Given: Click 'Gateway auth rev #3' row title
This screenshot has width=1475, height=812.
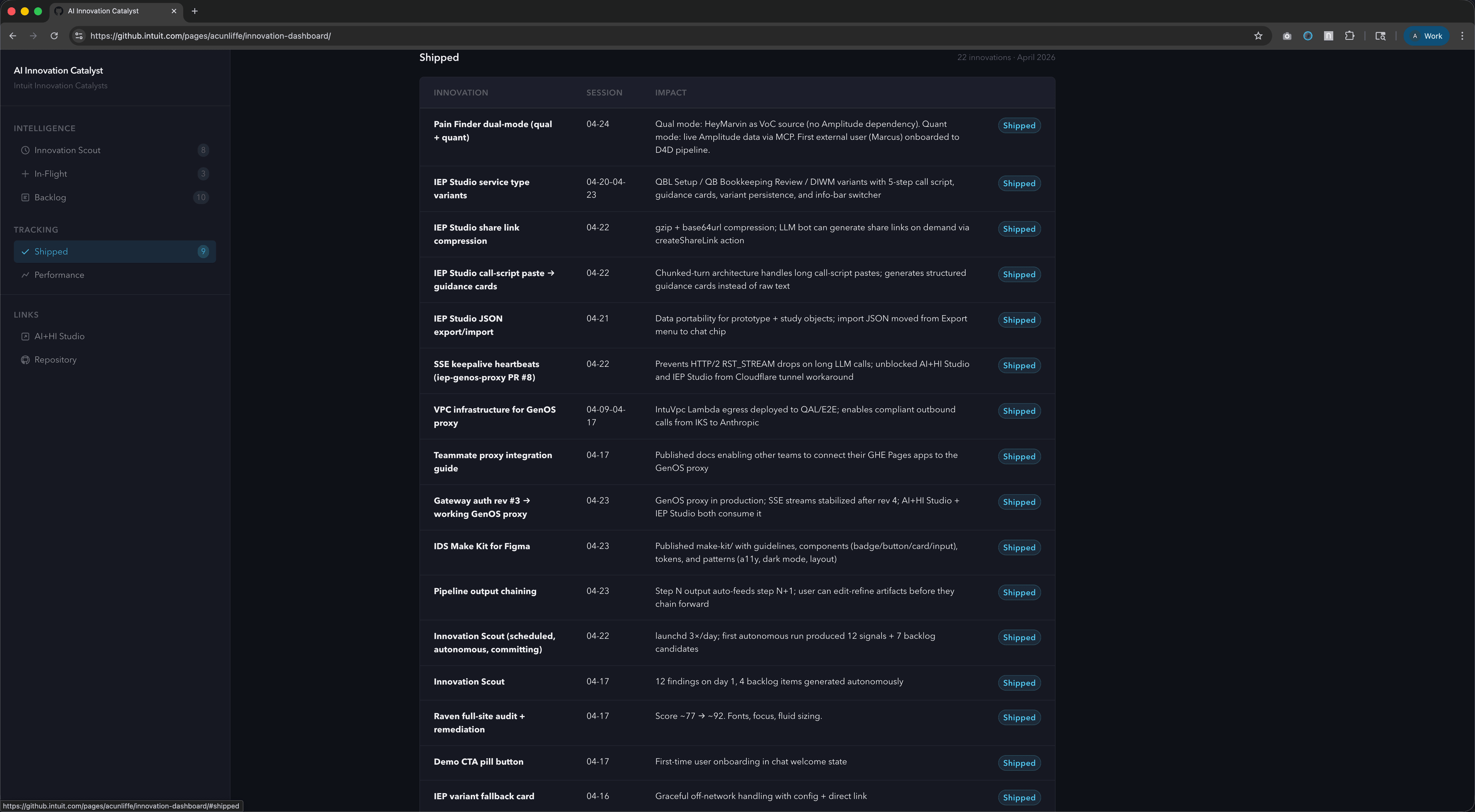Looking at the screenshot, I should tap(482, 507).
